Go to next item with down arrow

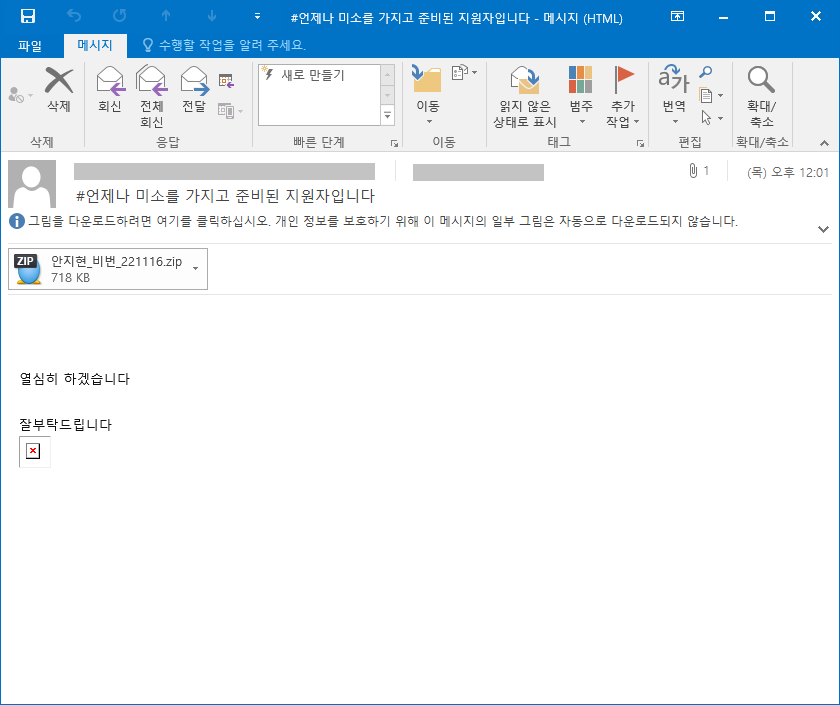tap(212, 16)
